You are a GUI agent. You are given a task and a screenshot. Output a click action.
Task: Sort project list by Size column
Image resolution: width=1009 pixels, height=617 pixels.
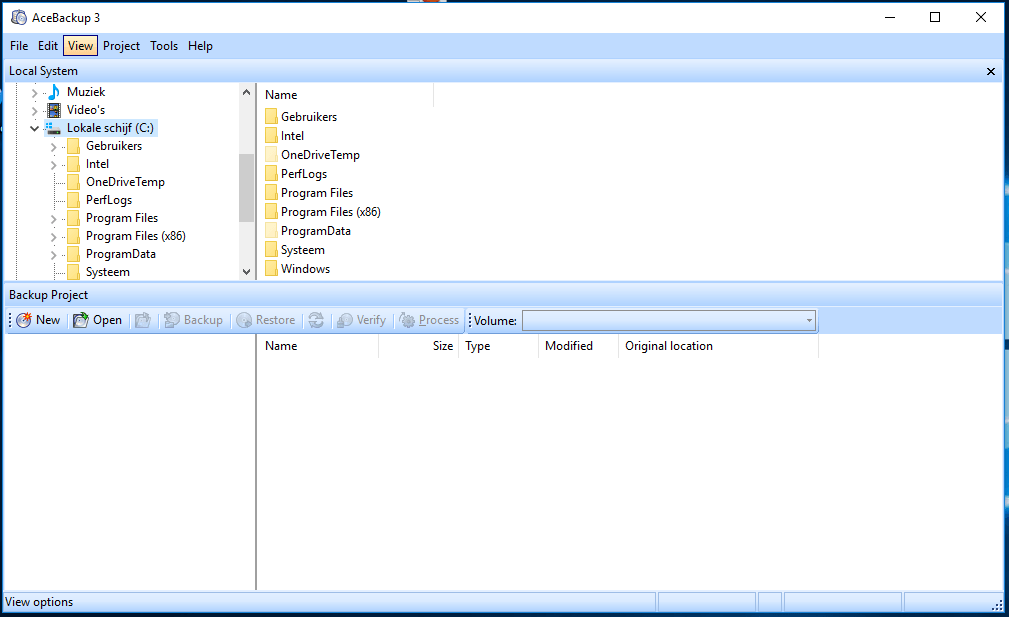[419, 346]
